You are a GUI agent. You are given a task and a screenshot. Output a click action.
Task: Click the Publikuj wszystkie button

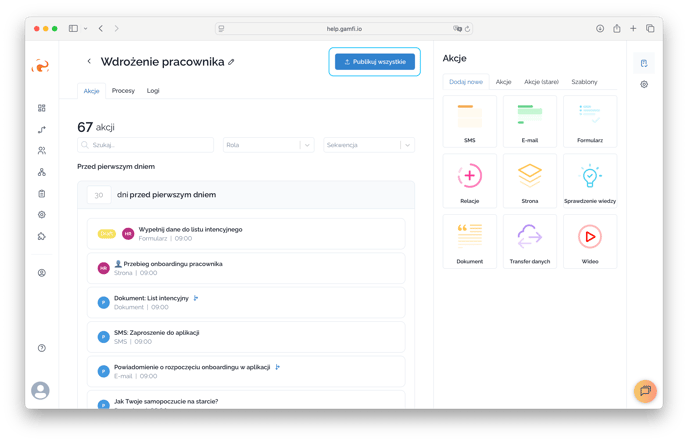pos(375,62)
